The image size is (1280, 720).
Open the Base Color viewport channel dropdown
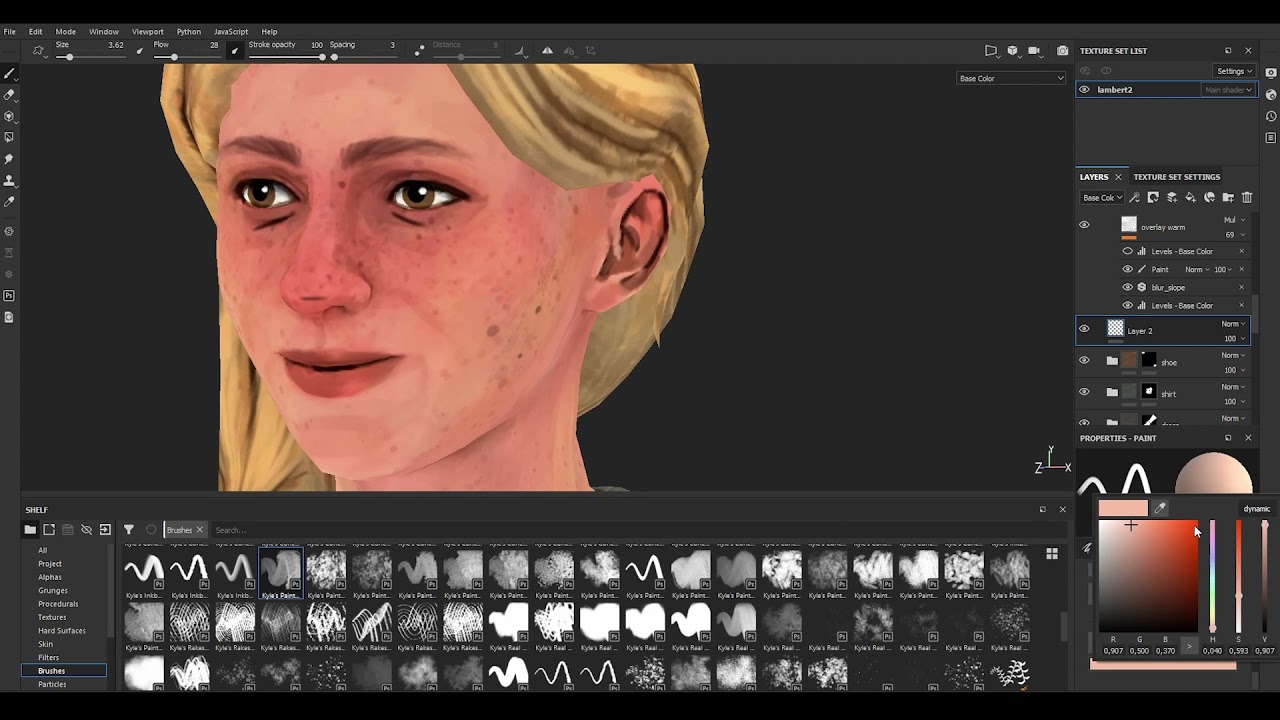[x=1010, y=78]
